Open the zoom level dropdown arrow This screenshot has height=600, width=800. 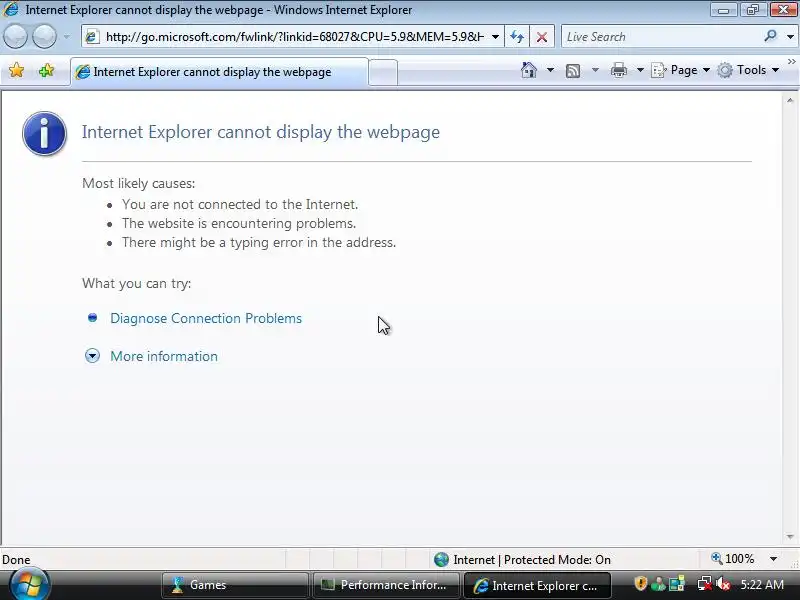pos(773,559)
